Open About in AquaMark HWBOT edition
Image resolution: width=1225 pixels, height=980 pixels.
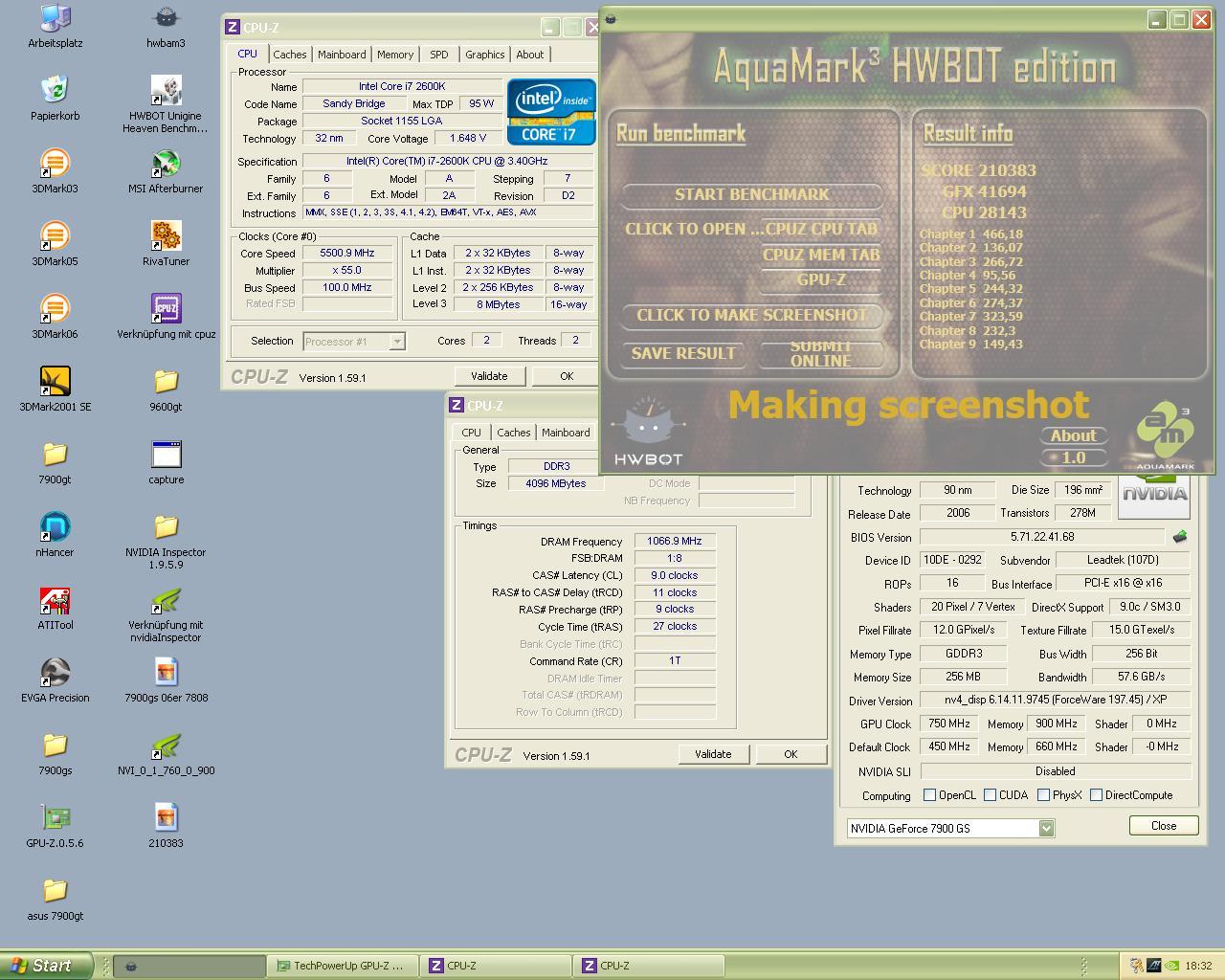tap(1074, 435)
